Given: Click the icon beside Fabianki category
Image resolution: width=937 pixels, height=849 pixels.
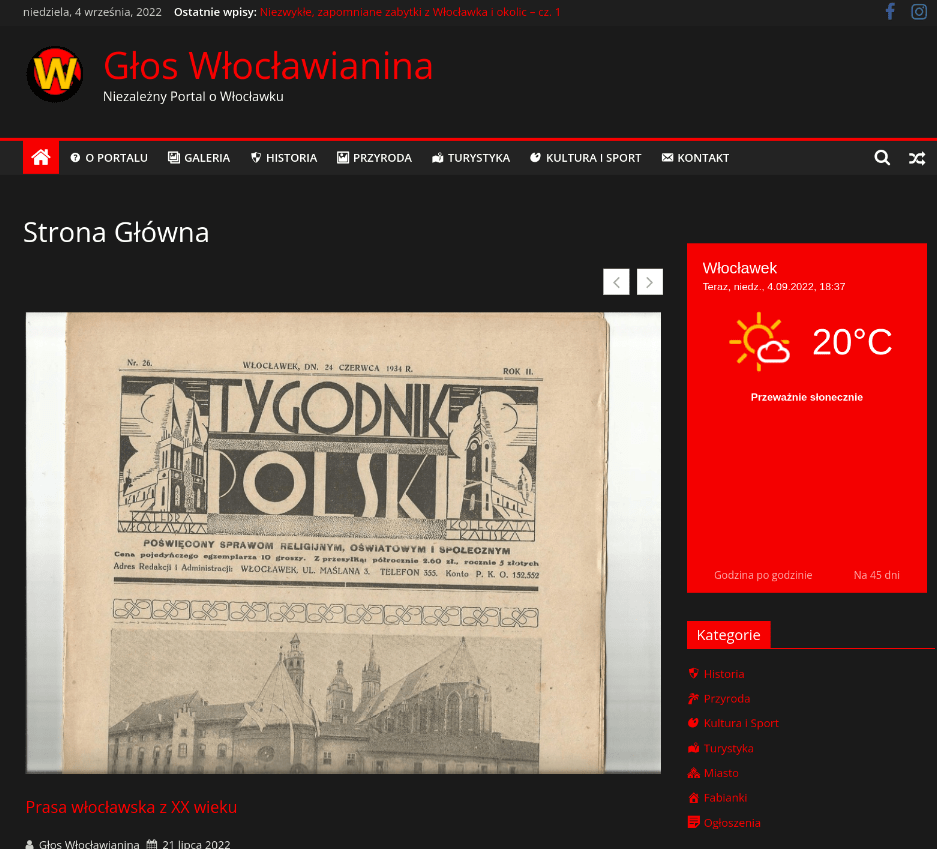Looking at the screenshot, I should pyautogui.click(x=693, y=798).
